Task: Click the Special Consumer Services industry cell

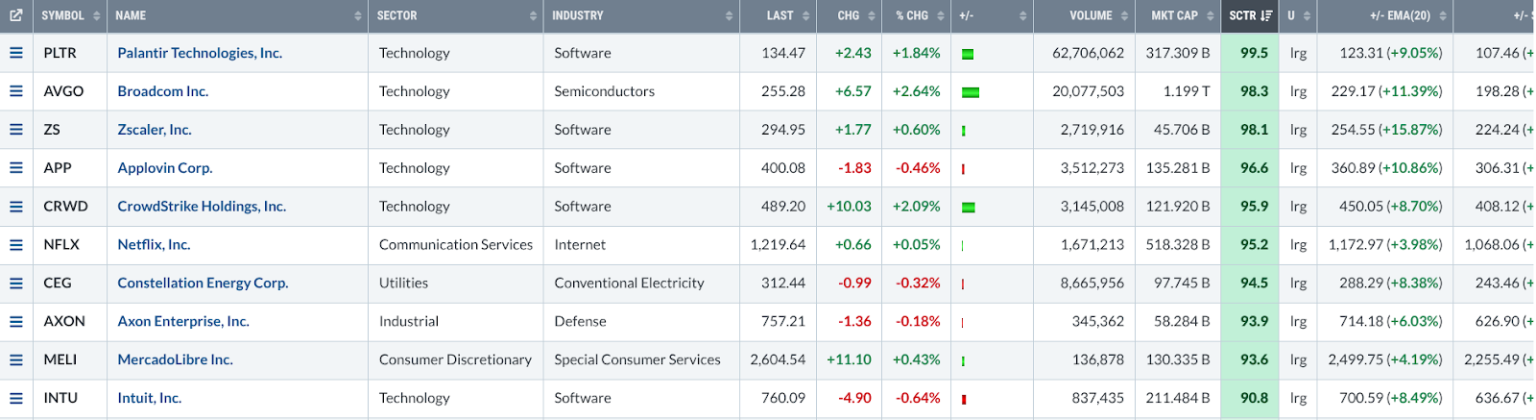Action: pyautogui.click(x=642, y=359)
